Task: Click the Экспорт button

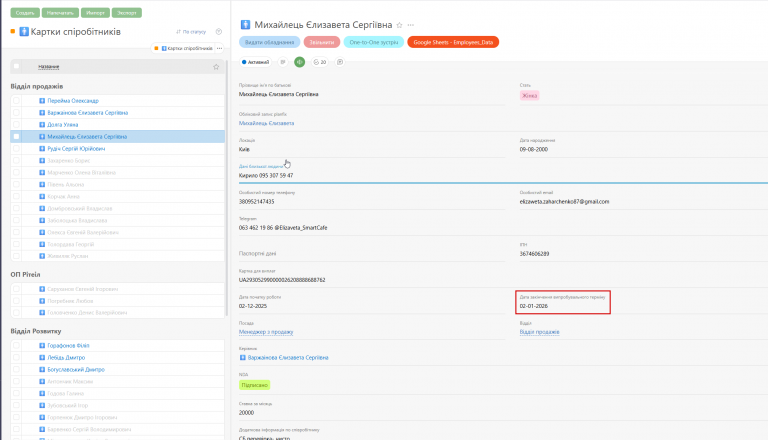Action: pyautogui.click(x=127, y=13)
